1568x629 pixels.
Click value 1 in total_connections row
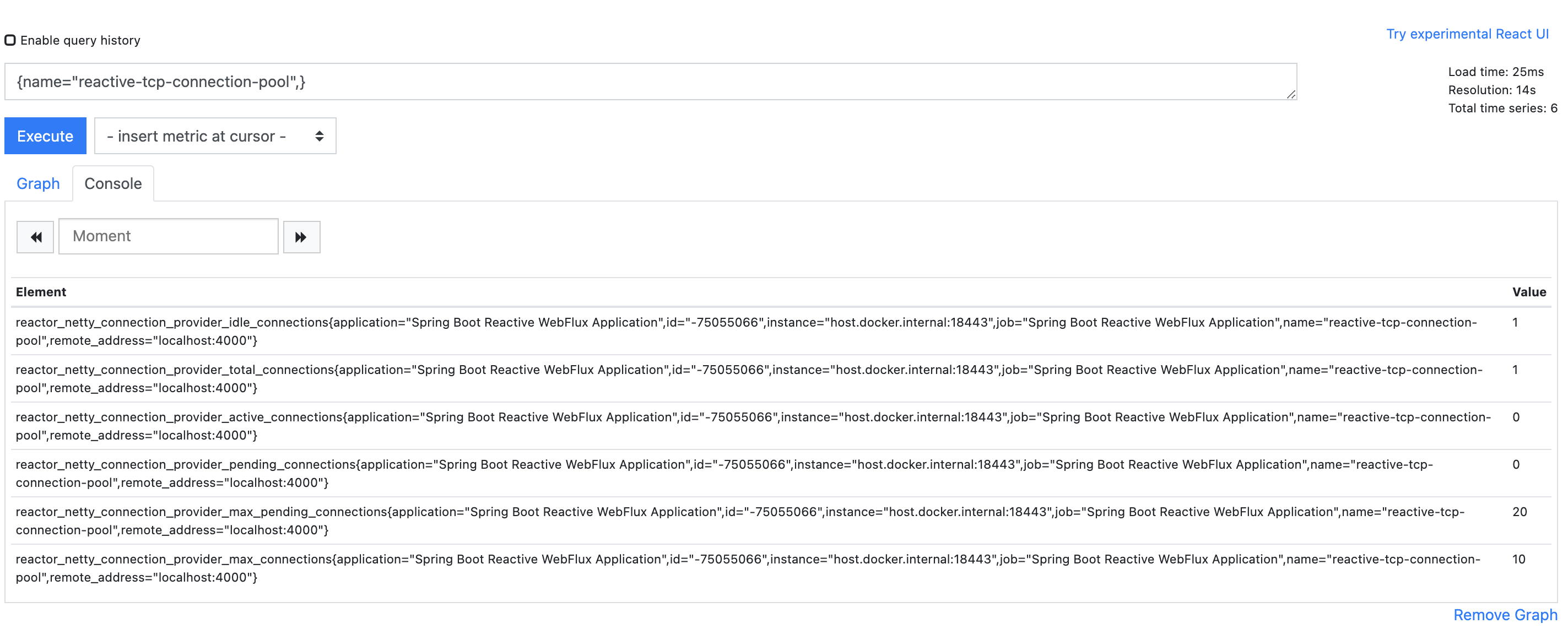pos(1515,370)
